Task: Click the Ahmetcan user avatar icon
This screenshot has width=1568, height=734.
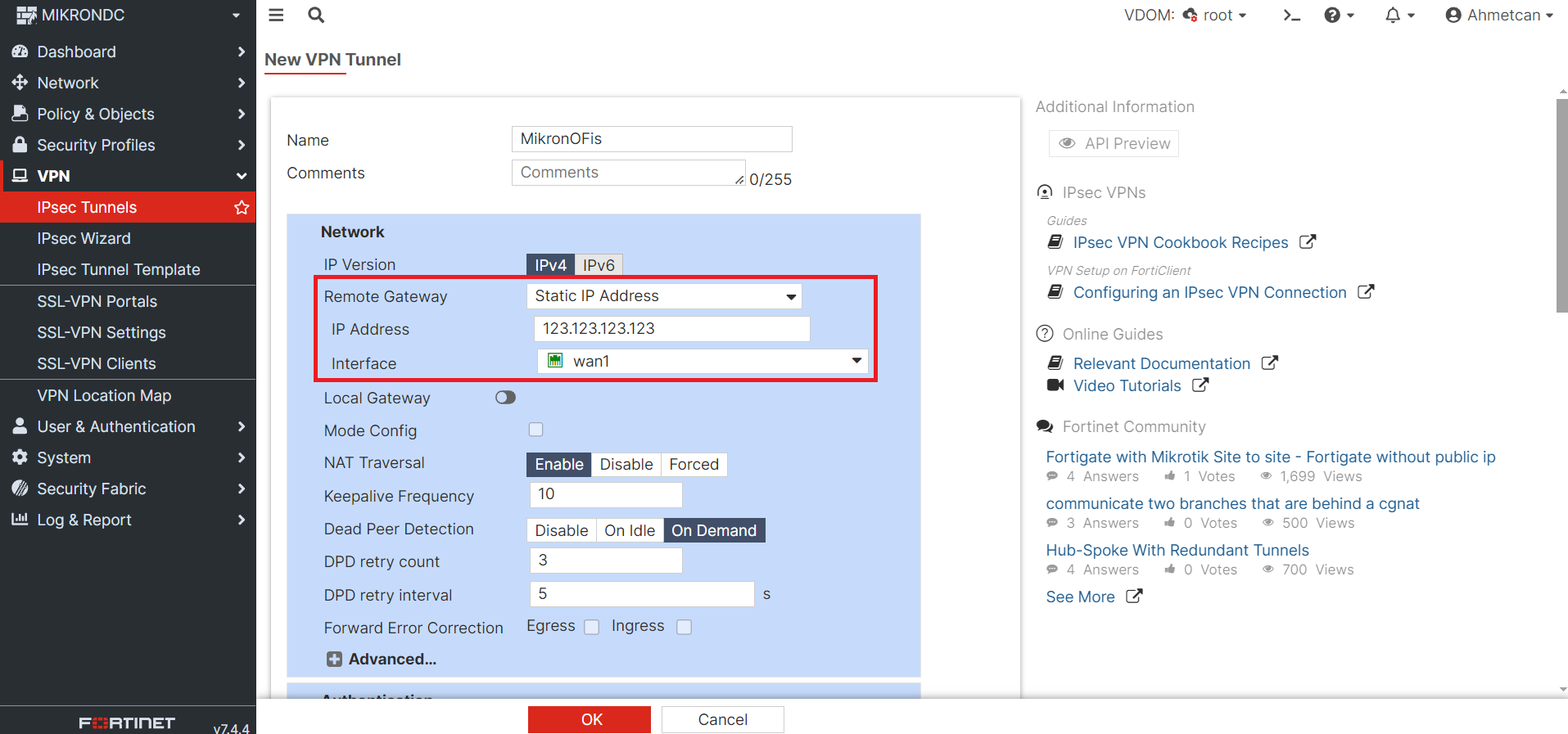Action: [x=1453, y=15]
